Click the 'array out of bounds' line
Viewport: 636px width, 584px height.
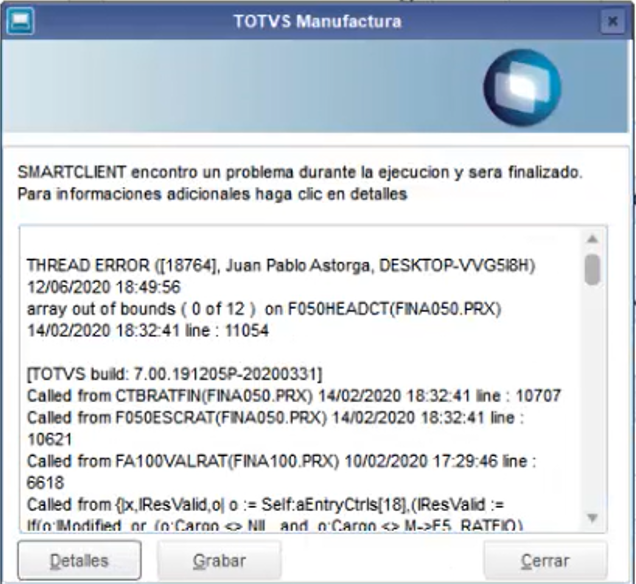point(264,309)
